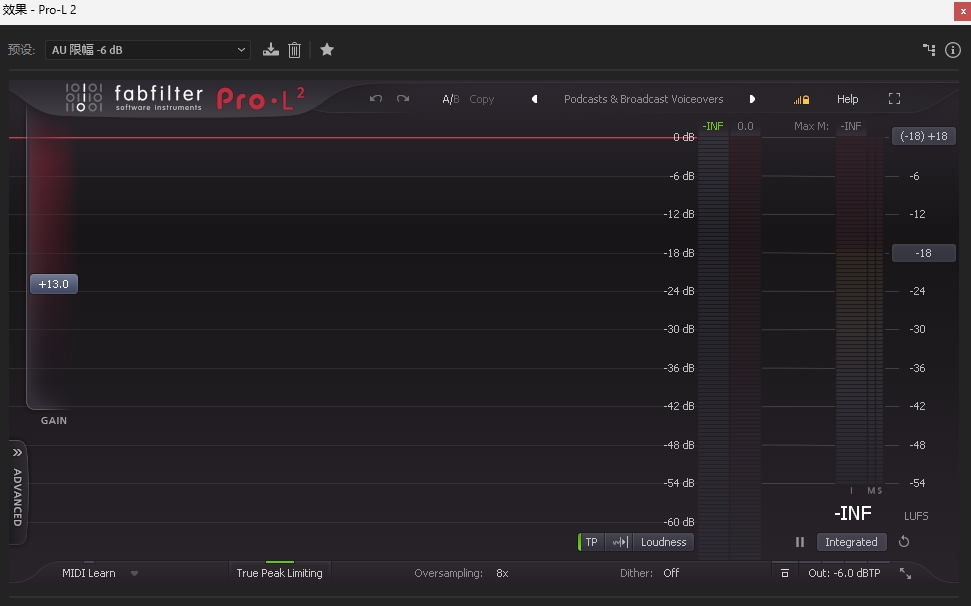Open the Integrated loudness mode selector
Screen dimensions: 971x606
click(851, 542)
